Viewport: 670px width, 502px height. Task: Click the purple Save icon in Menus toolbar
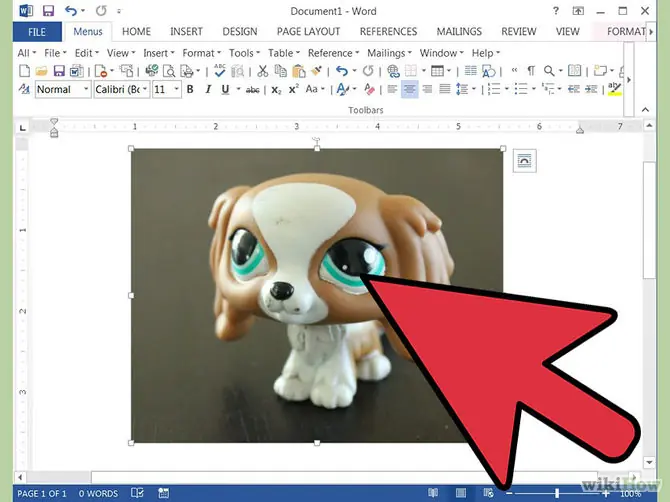(59, 71)
